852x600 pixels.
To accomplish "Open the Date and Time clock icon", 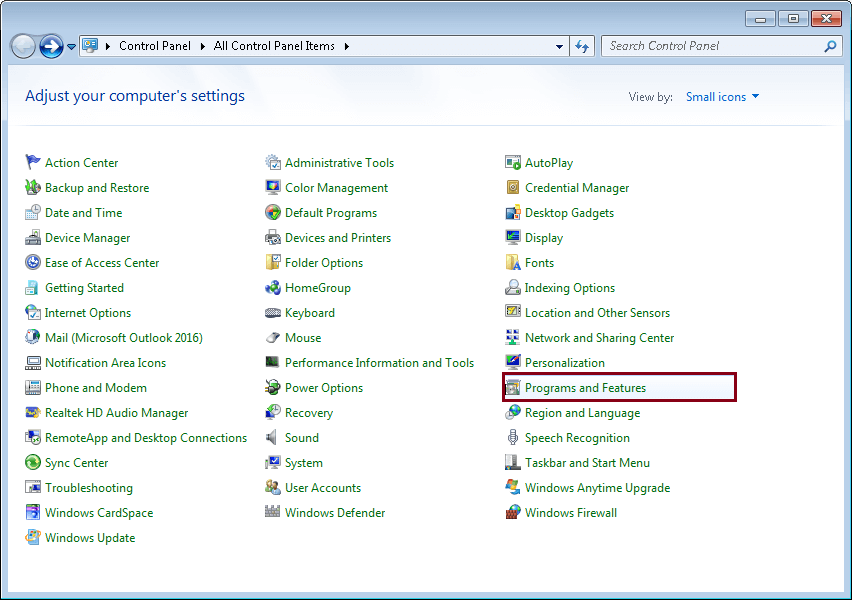I will [x=33, y=212].
